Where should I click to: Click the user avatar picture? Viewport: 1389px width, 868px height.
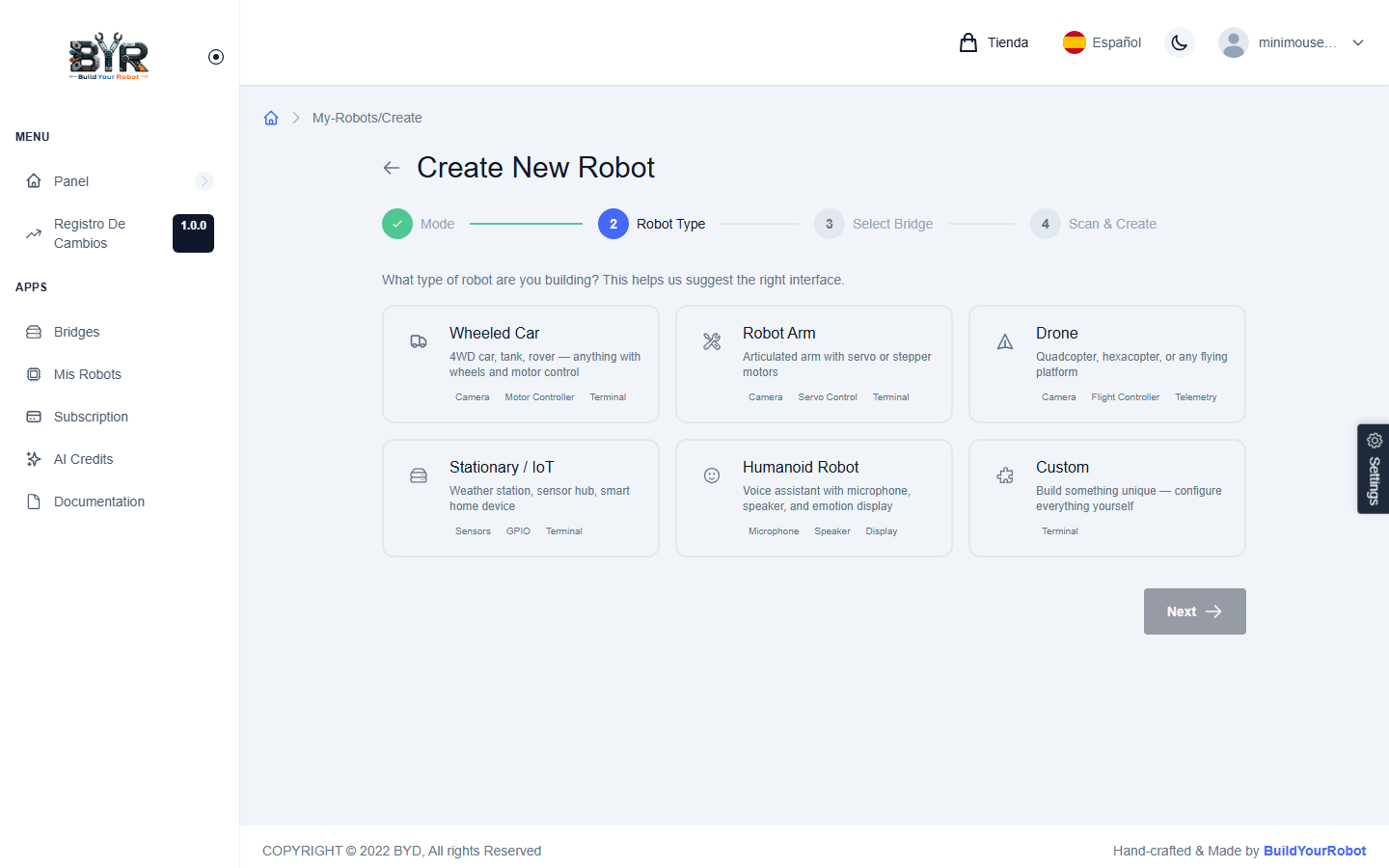pos(1234,42)
